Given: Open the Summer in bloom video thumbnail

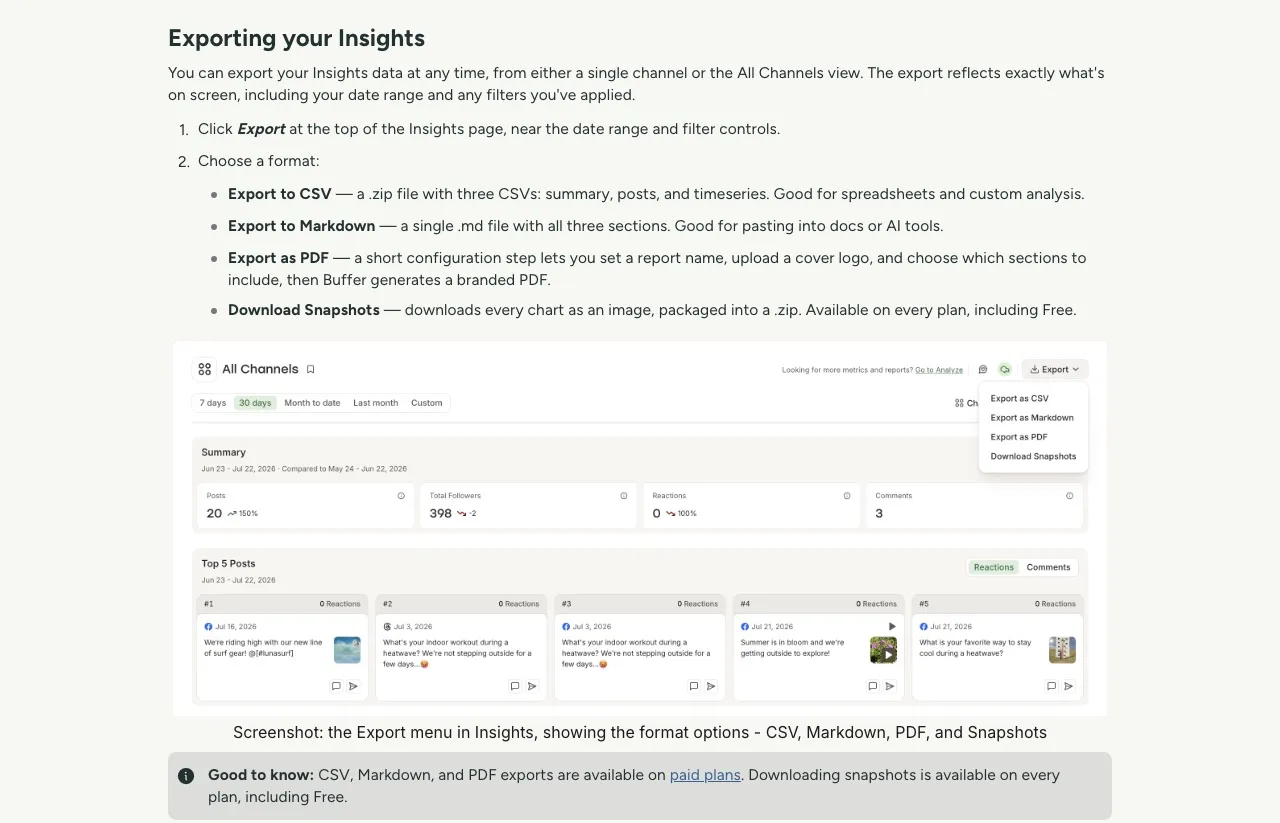Looking at the screenshot, I should coord(883,650).
